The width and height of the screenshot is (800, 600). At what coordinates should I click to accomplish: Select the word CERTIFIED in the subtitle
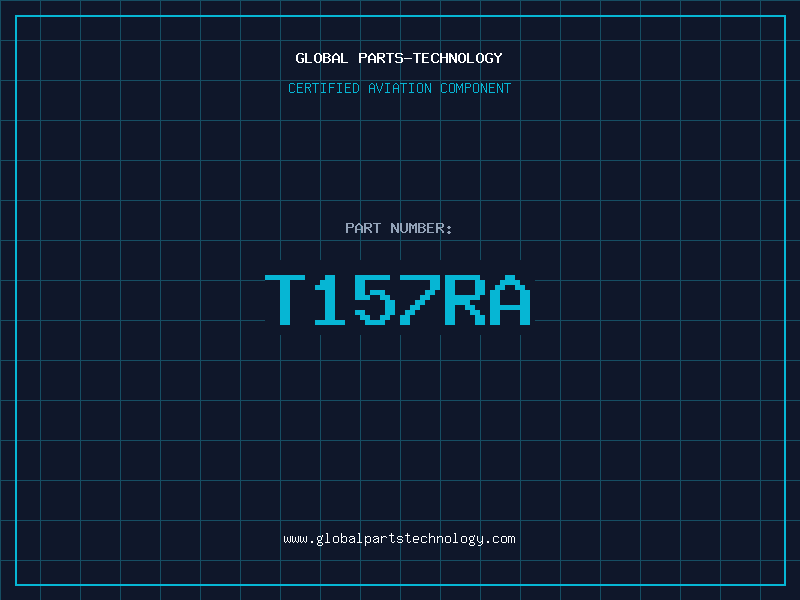[324, 88]
